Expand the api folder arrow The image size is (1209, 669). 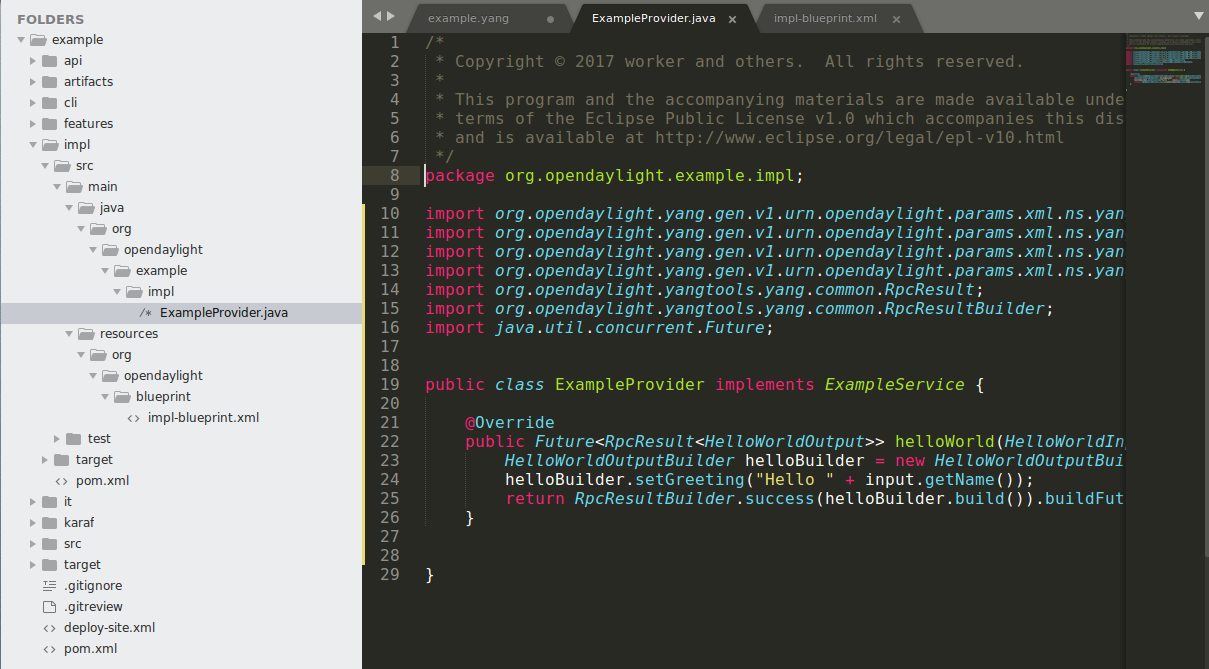[33, 61]
